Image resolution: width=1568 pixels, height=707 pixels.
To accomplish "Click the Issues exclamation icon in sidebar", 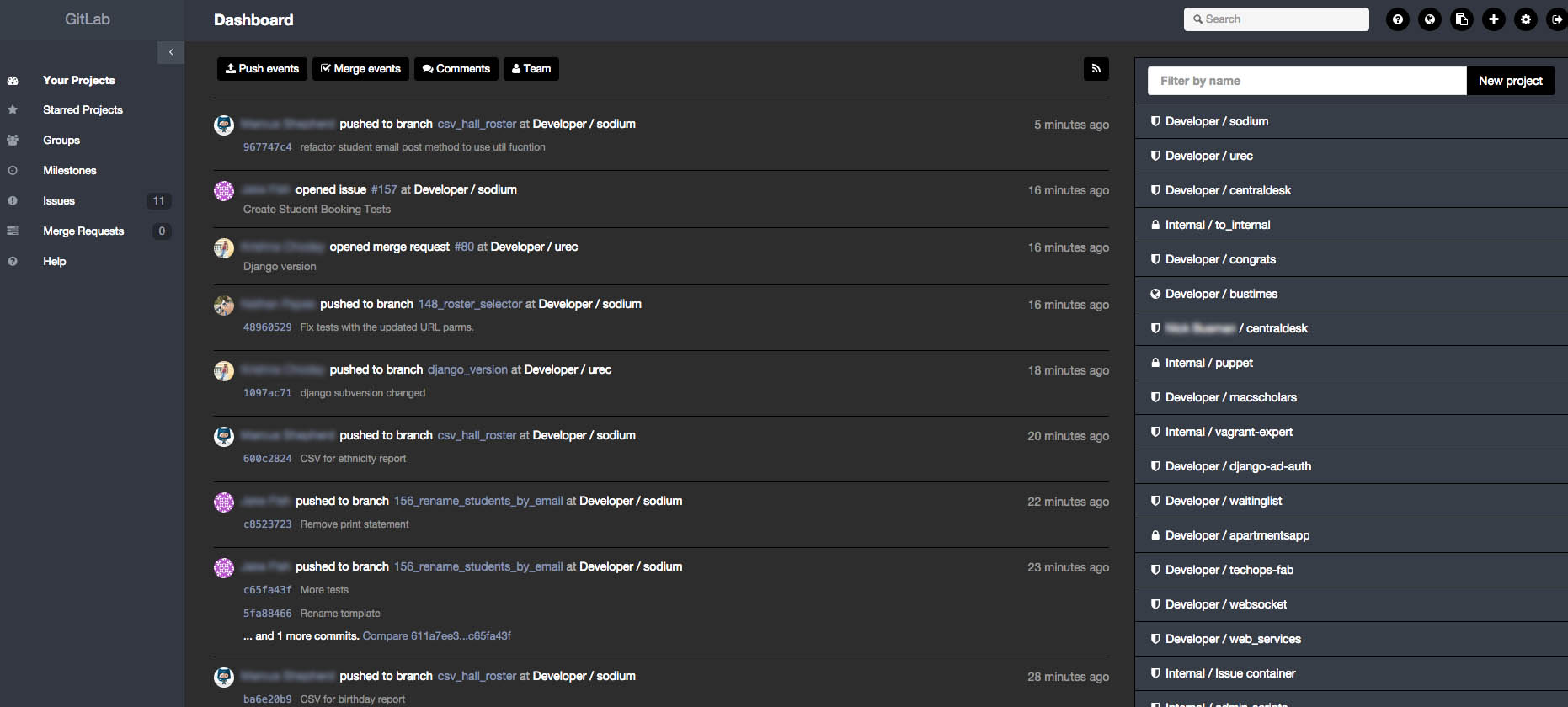I will [13, 201].
